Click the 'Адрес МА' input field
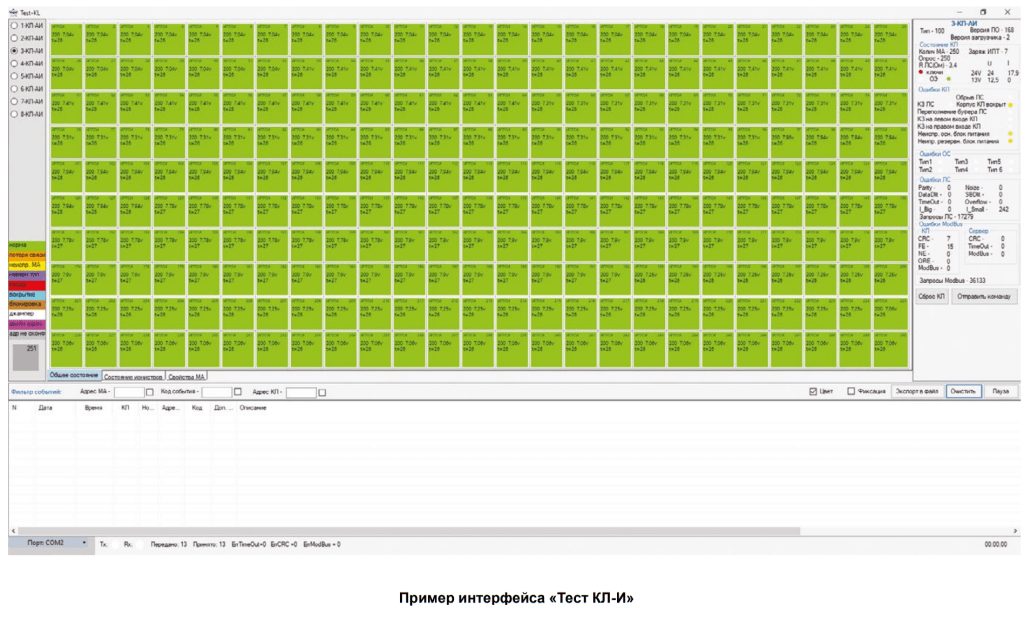The width and height of the screenshot is (1024, 627). 128,392
